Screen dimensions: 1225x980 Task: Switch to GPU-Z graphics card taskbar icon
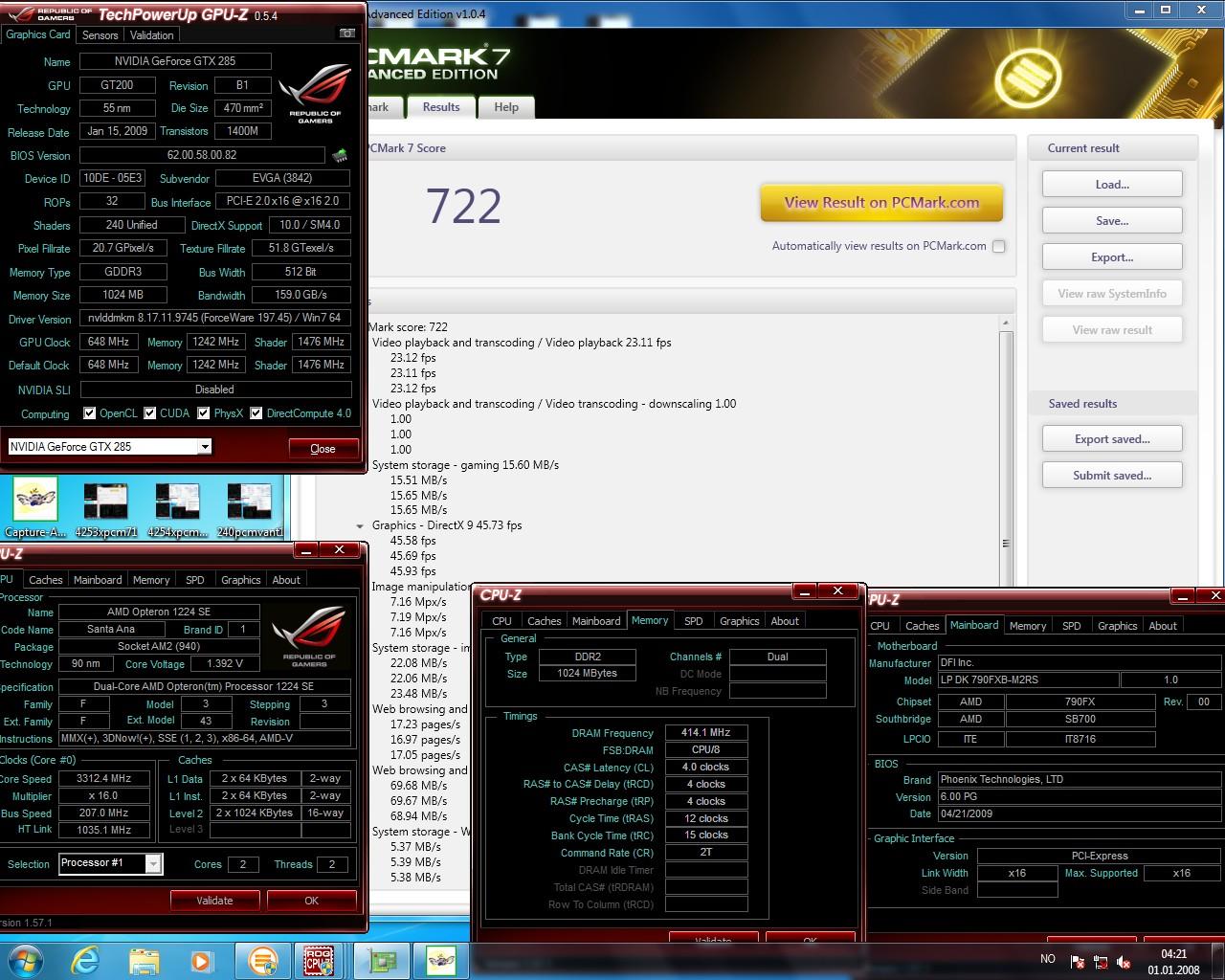point(383,960)
